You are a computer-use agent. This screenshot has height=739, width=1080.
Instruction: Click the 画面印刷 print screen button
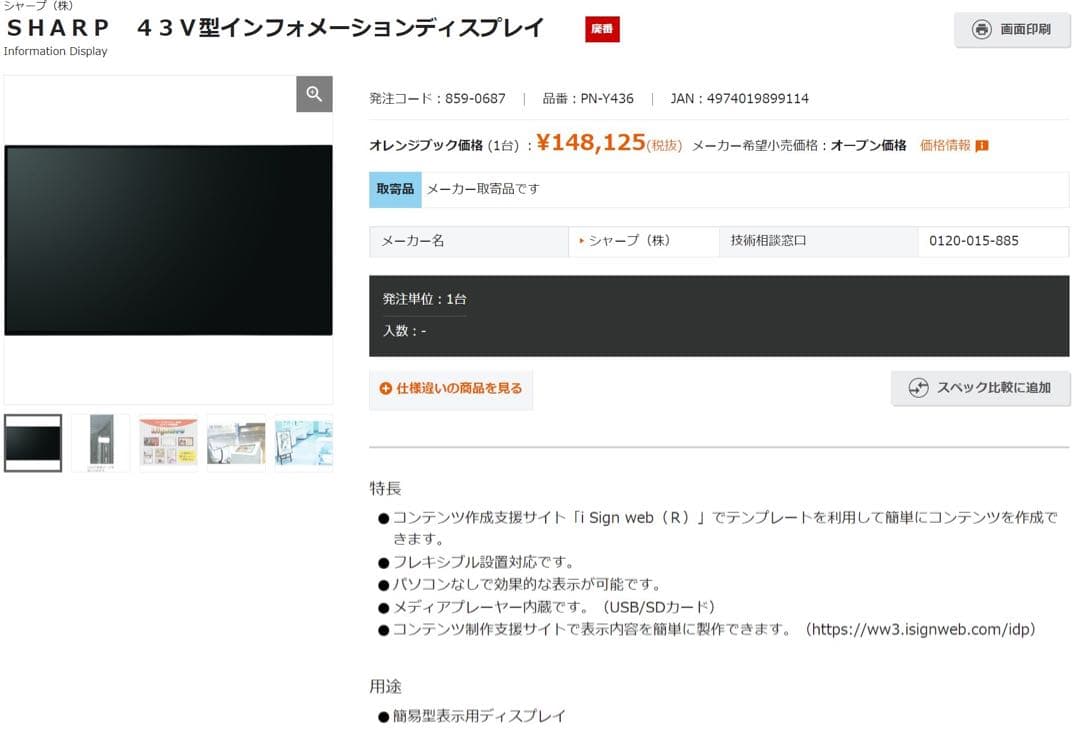click(1012, 30)
